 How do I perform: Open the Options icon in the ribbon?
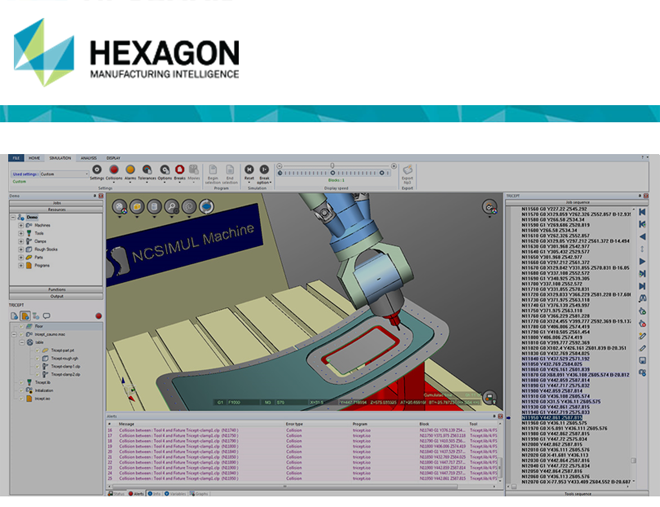(165, 170)
